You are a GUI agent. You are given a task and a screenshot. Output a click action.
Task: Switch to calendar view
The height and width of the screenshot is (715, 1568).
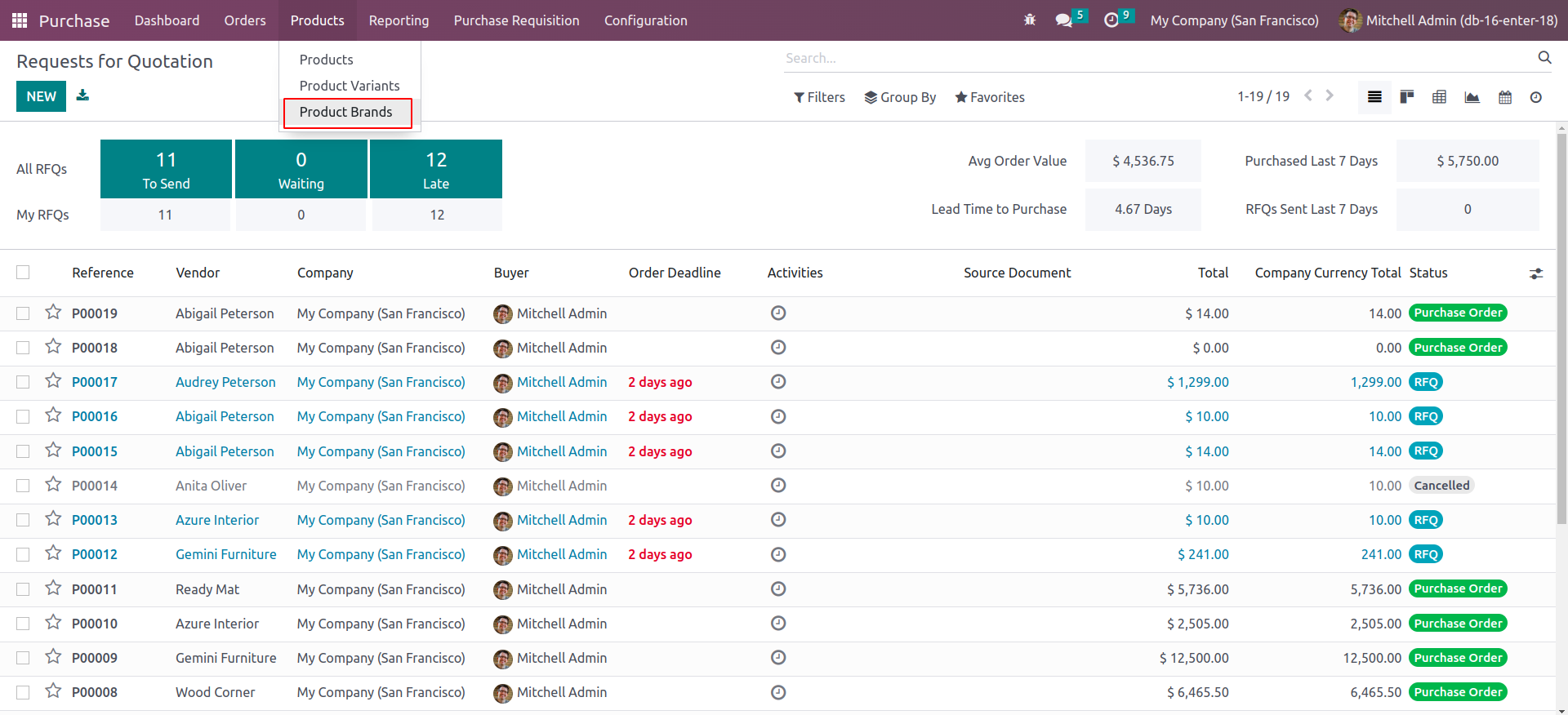[1504, 97]
